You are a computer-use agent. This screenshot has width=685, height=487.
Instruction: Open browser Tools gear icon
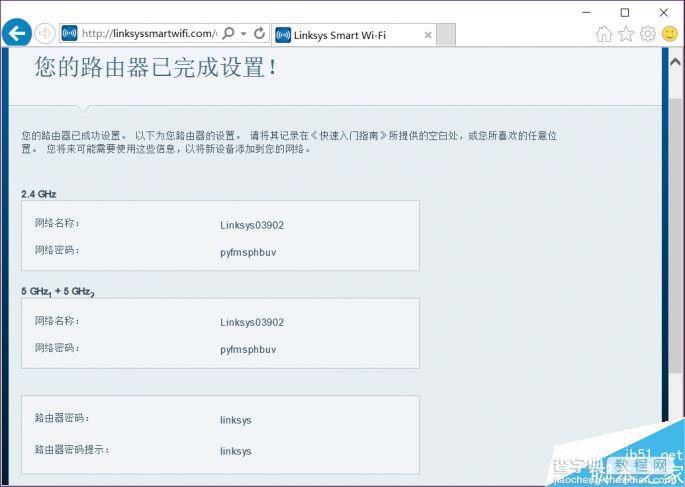(x=647, y=34)
